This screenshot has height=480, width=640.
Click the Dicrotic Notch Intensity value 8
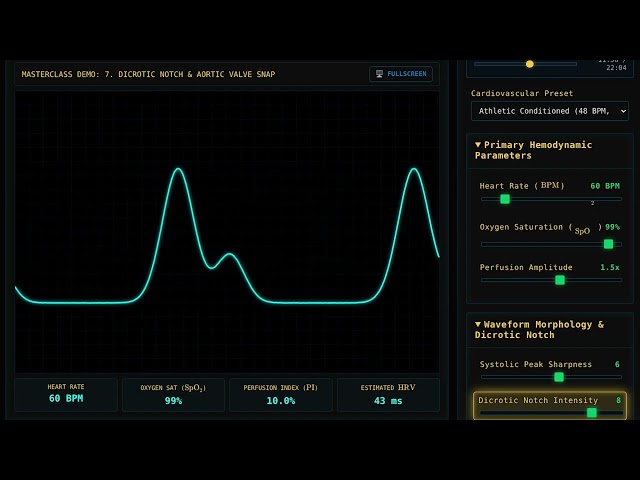(x=618, y=400)
